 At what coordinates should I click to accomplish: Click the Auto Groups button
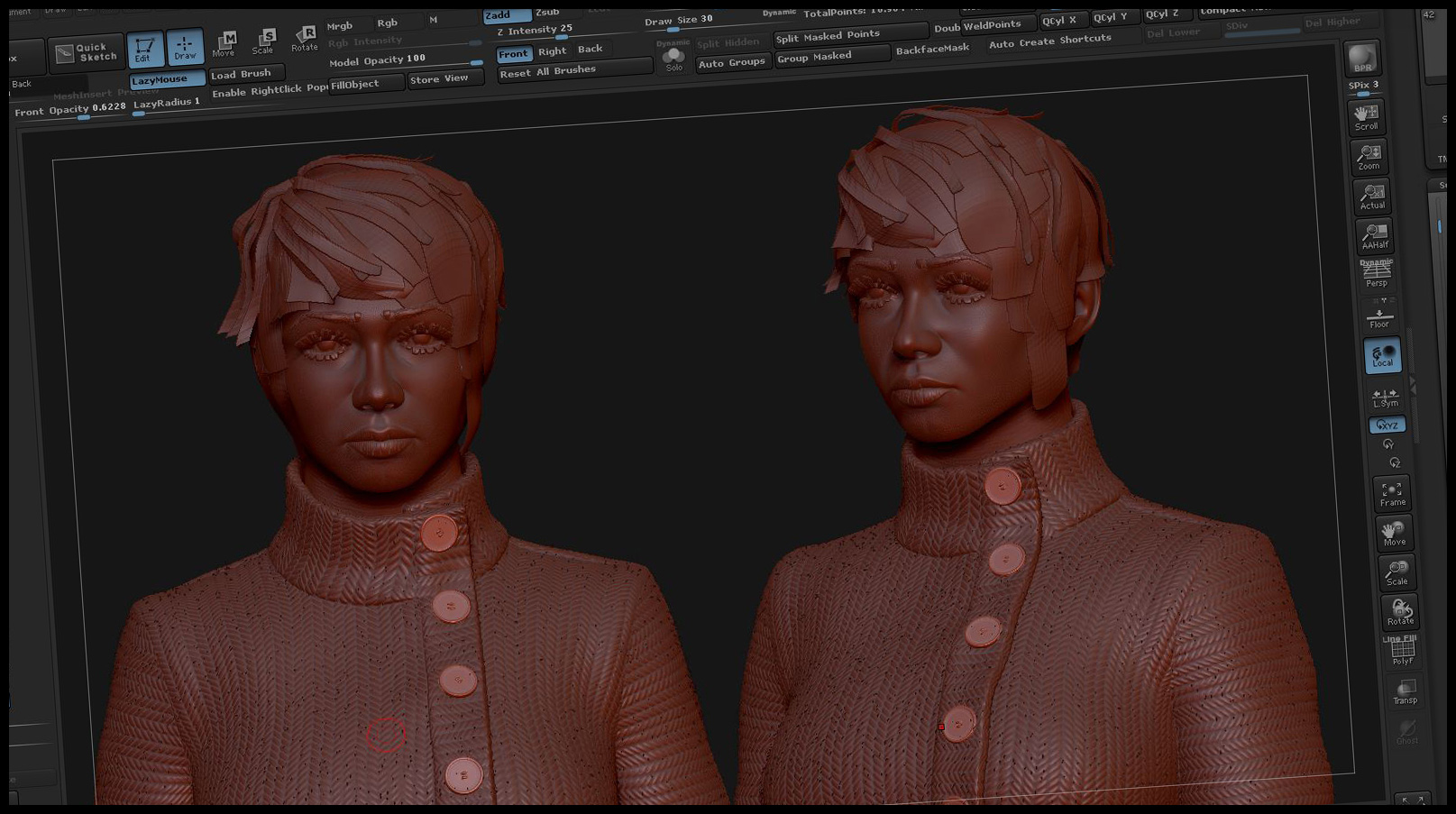point(732,63)
